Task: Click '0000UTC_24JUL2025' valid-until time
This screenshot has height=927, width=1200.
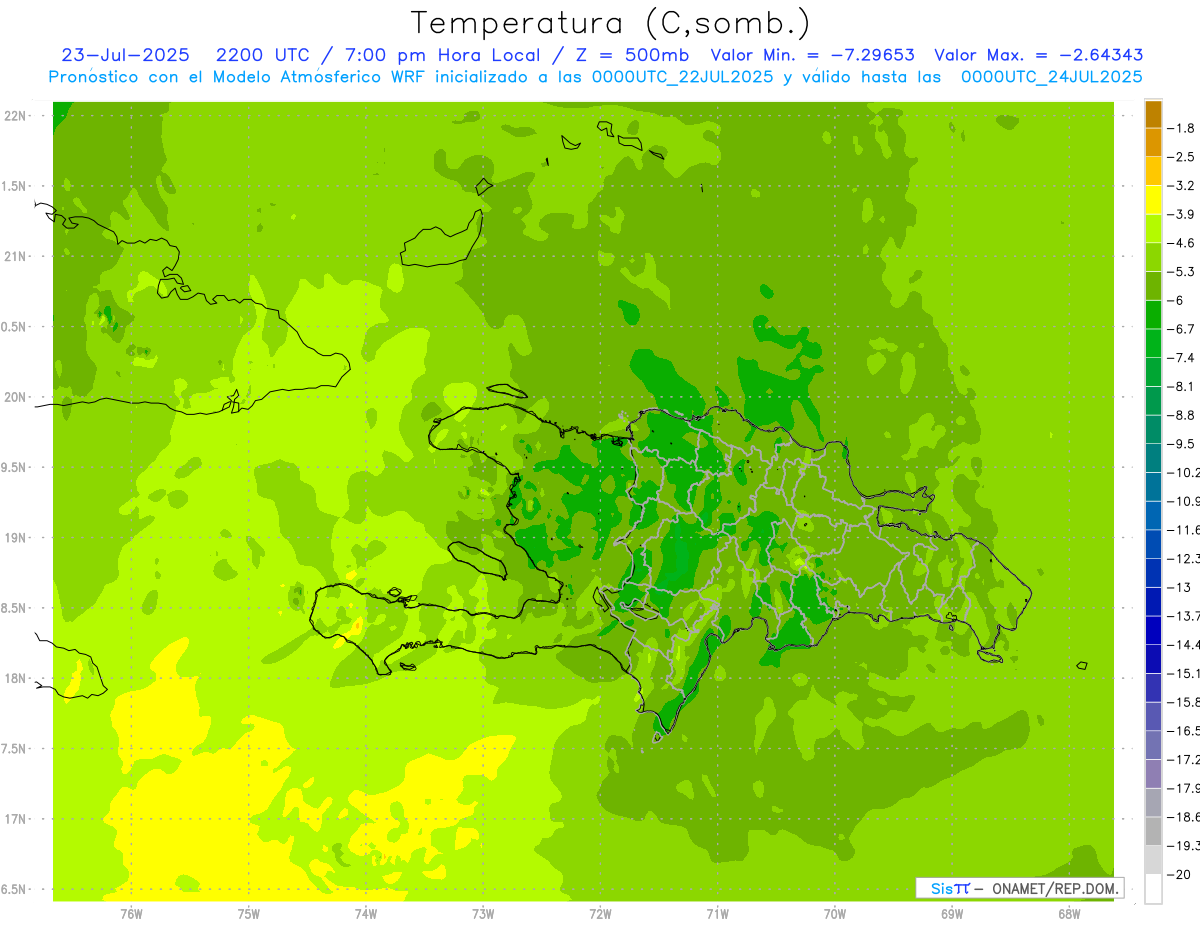Action: click(x=1051, y=77)
